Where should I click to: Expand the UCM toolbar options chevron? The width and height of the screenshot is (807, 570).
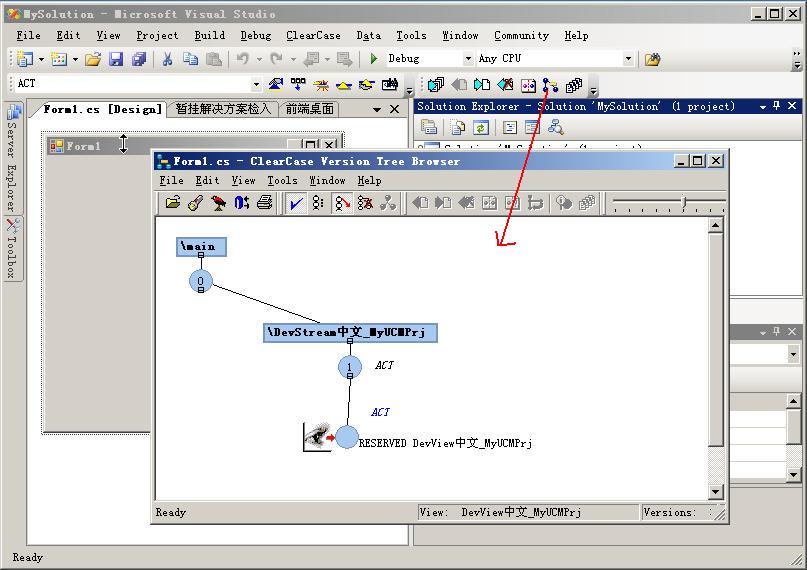[409, 91]
